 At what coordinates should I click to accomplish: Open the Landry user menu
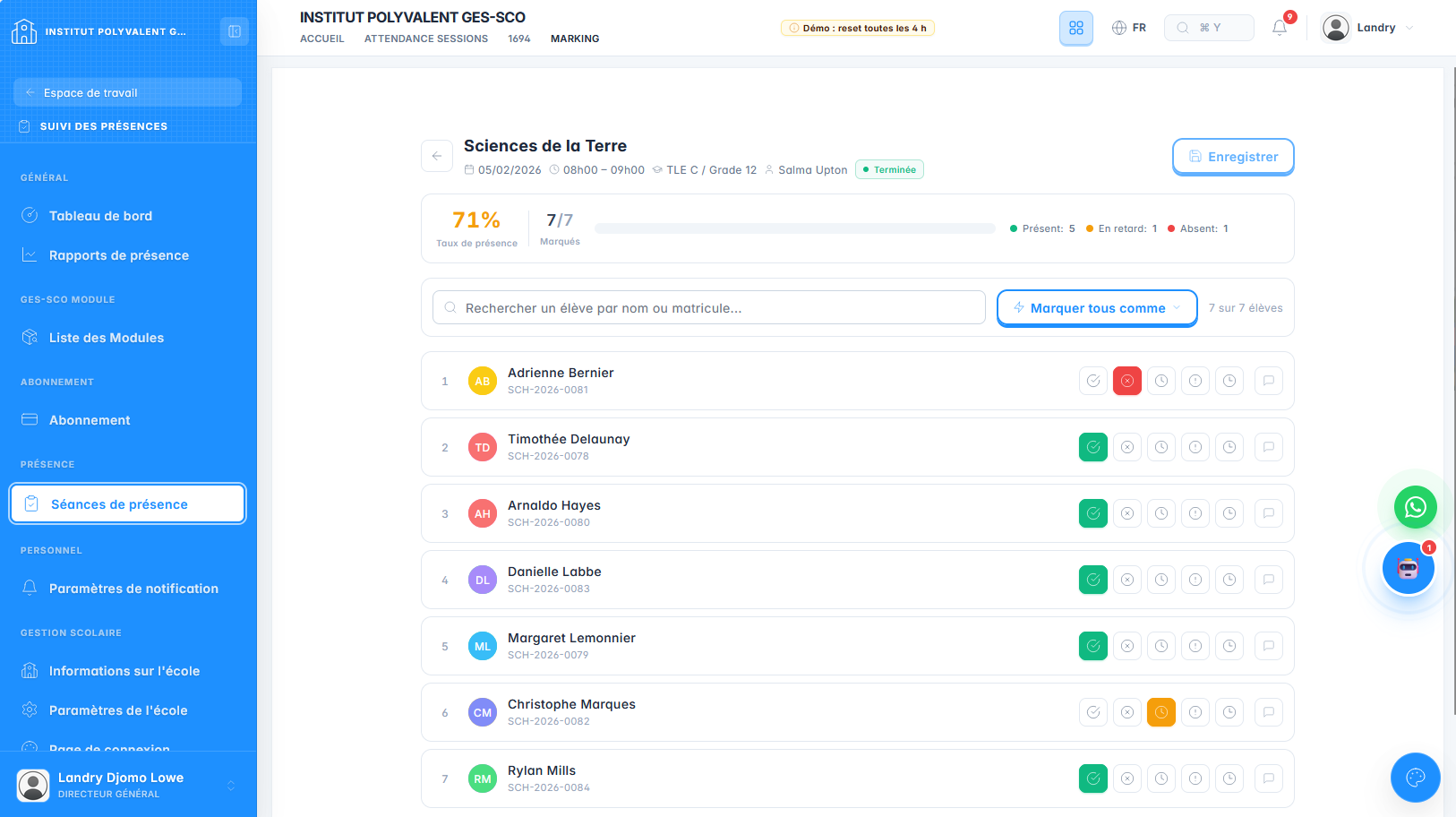click(x=1367, y=28)
